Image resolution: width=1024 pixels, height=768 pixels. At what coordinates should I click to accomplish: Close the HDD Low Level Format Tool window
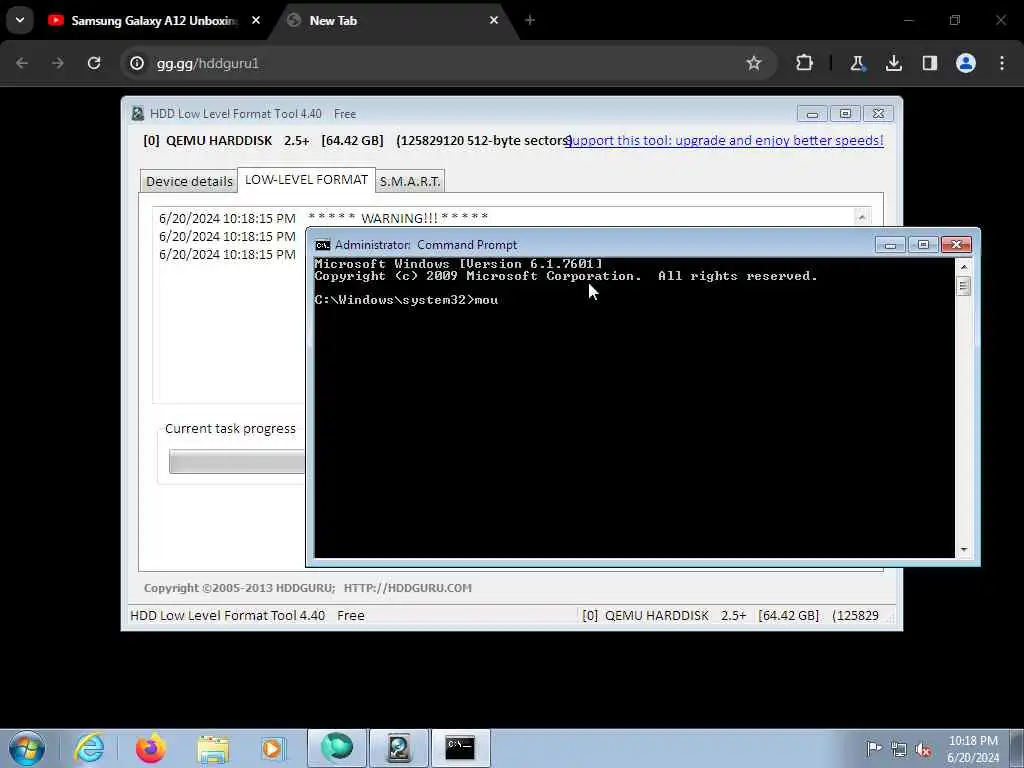(878, 114)
